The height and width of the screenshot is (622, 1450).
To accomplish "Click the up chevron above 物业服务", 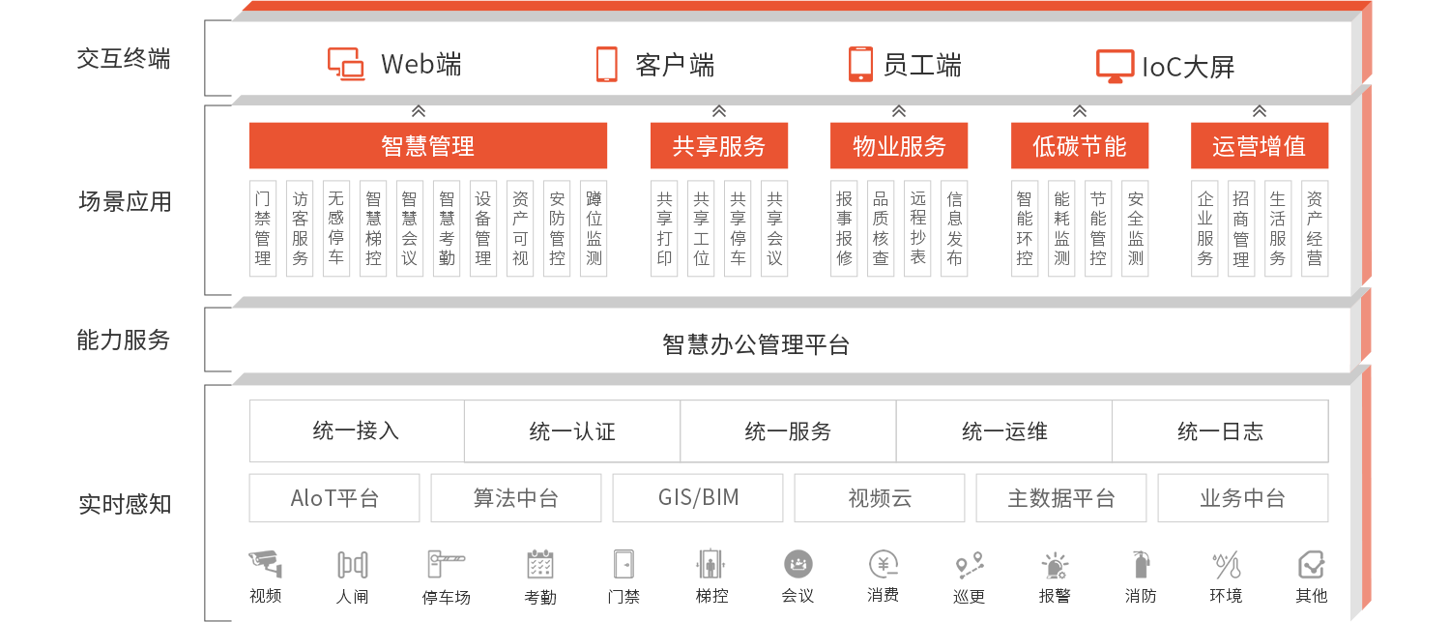I will pos(899,111).
